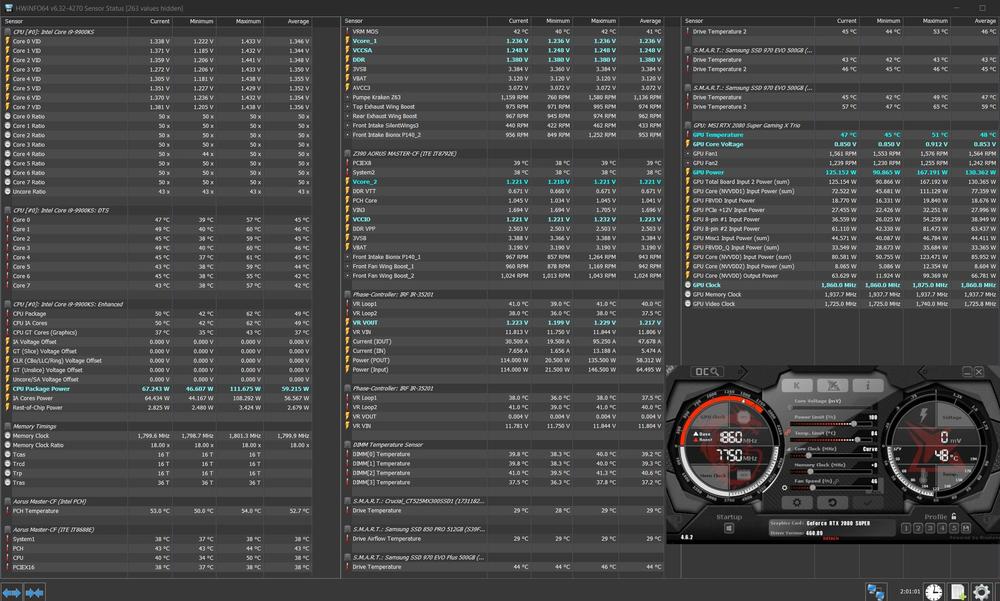Toggle the link icon next to Temp Limit

(x=787, y=433)
